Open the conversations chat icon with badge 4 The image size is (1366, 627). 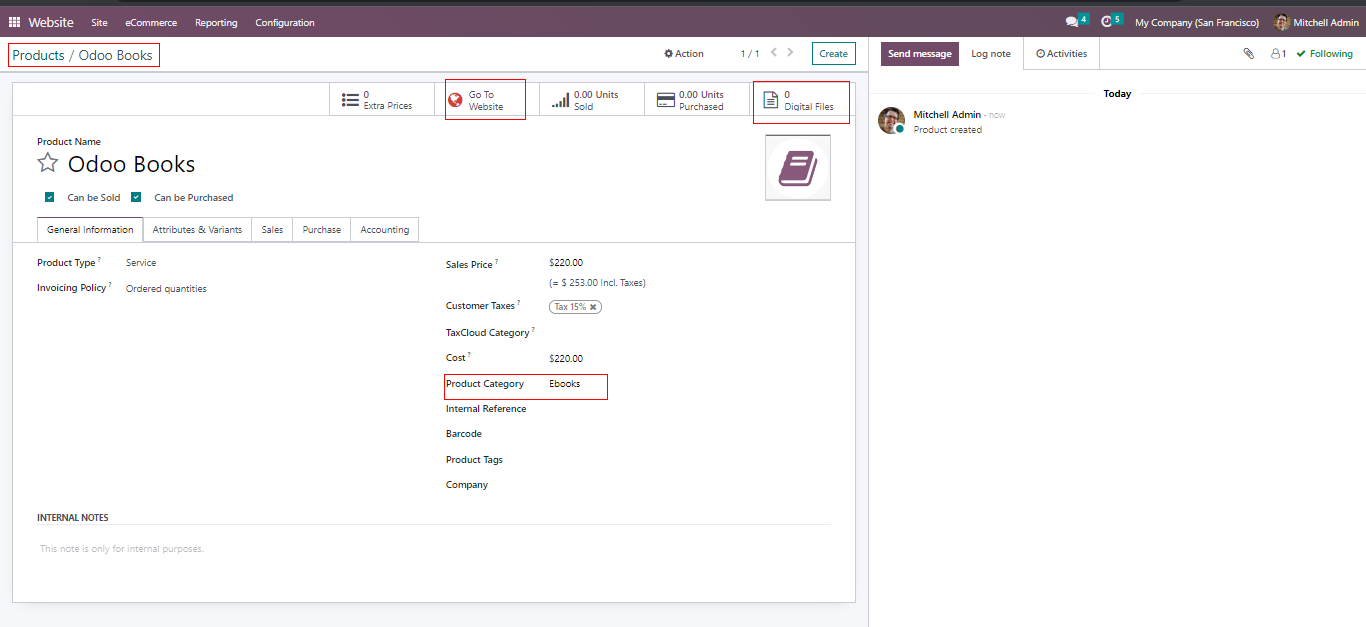tap(1076, 21)
